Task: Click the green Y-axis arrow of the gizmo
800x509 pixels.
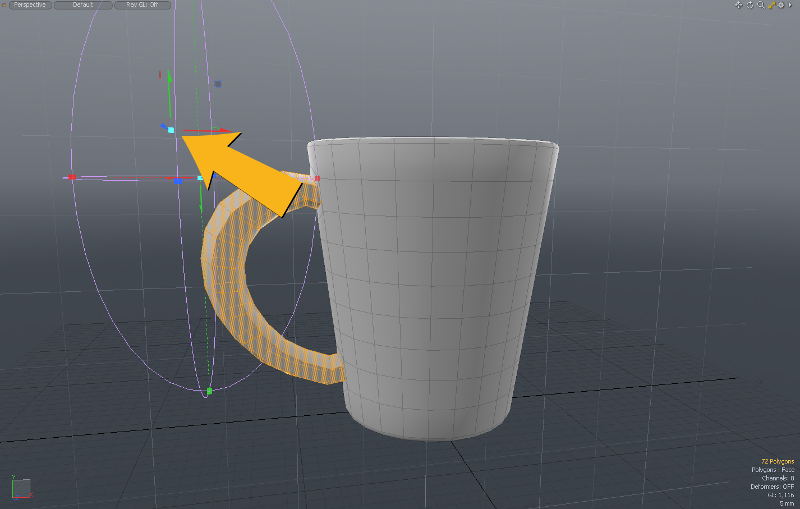Action: [x=169, y=78]
